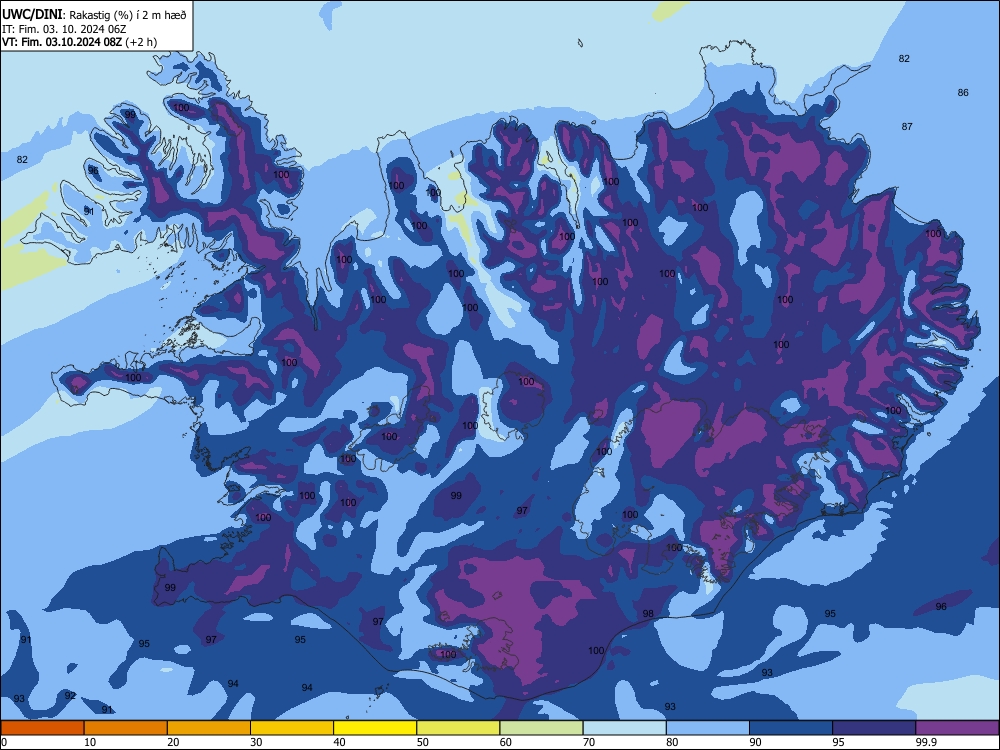
Task: Click the '40' tick label on the colour scale
Action: click(x=340, y=742)
